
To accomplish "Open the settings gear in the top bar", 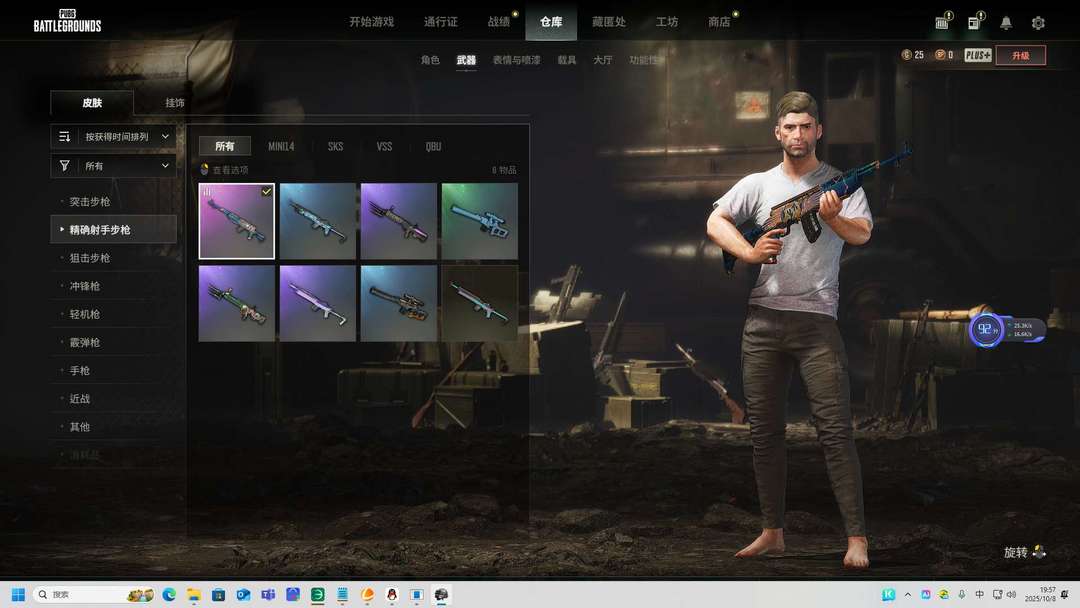I will 1038,23.
